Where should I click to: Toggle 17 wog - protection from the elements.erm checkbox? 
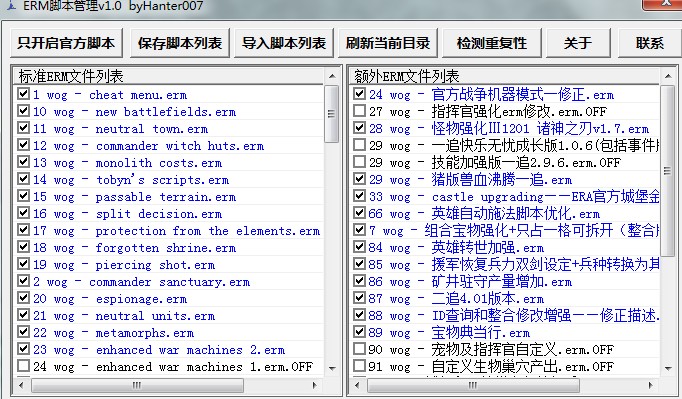(x=23, y=230)
